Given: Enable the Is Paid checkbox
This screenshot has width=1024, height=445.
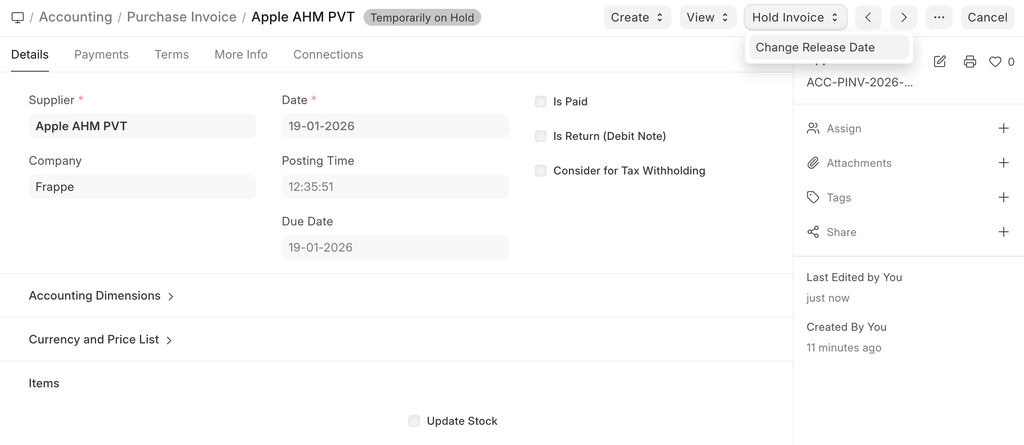Looking at the screenshot, I should [x=541, y=102].
